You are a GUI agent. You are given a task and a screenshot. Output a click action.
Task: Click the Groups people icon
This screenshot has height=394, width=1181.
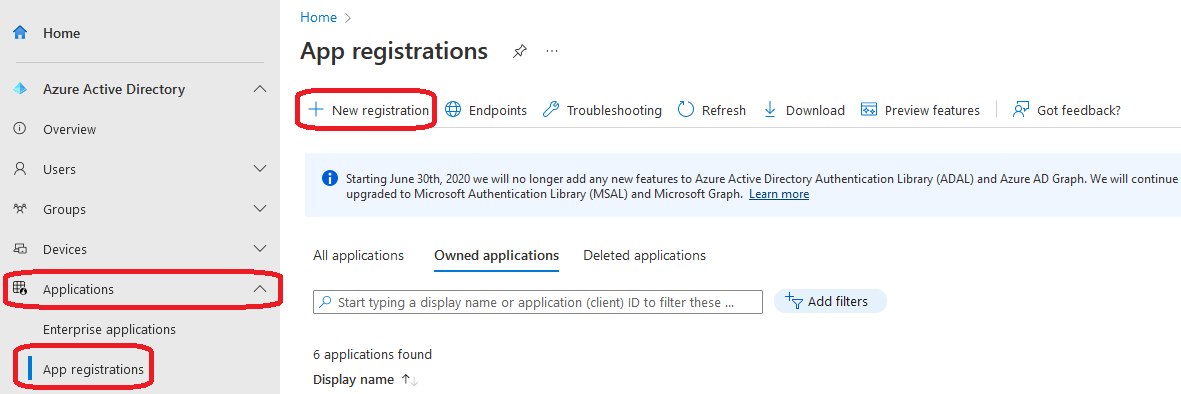tap(20, 209)
